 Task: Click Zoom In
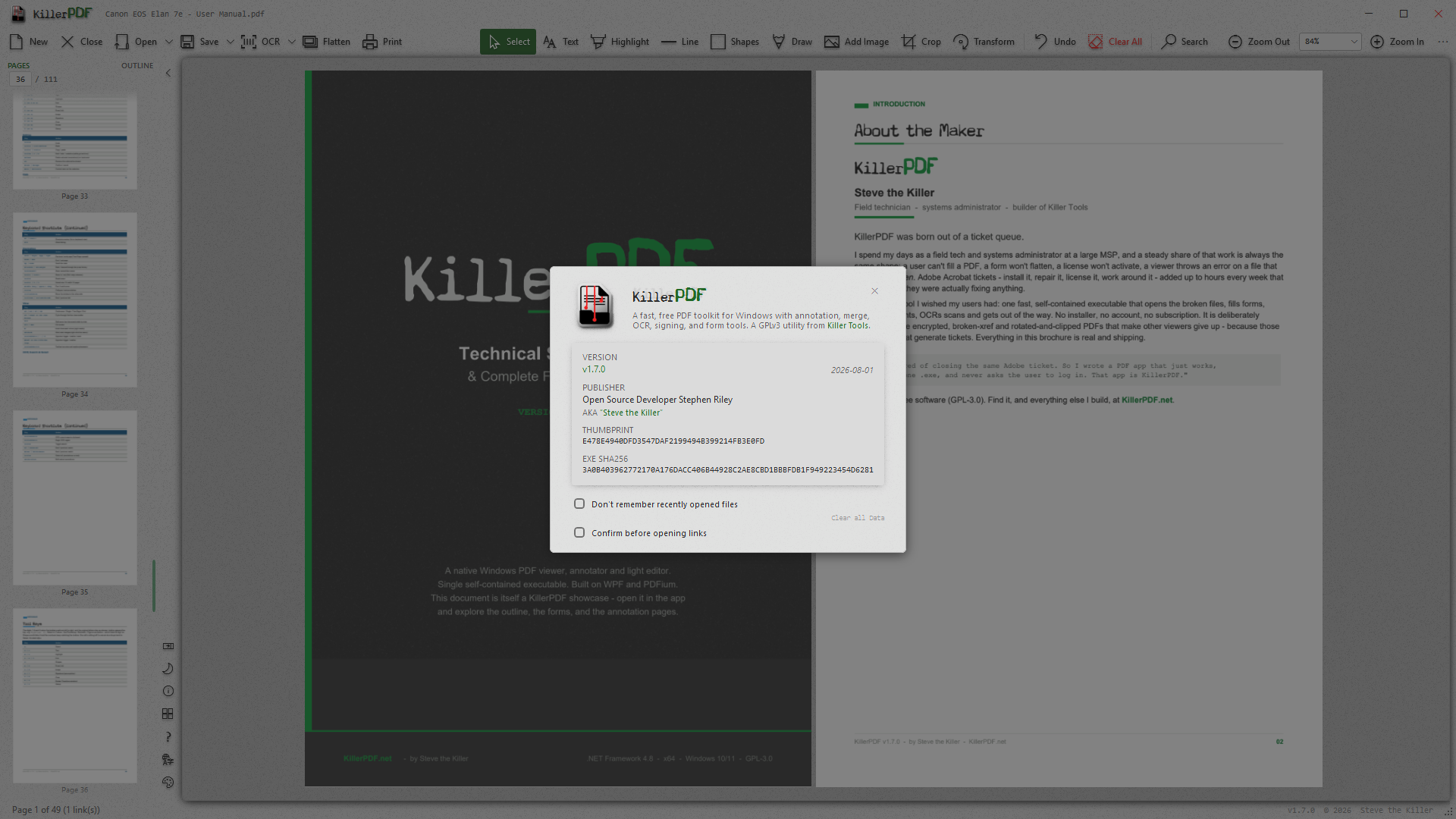[1397, 42]
